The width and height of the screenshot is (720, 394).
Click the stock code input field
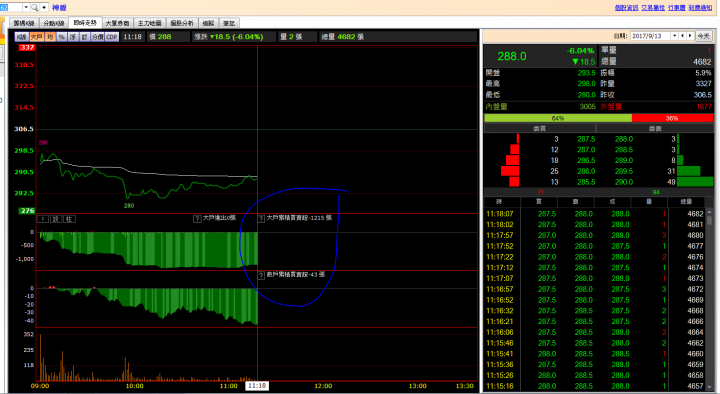[11, 7]
